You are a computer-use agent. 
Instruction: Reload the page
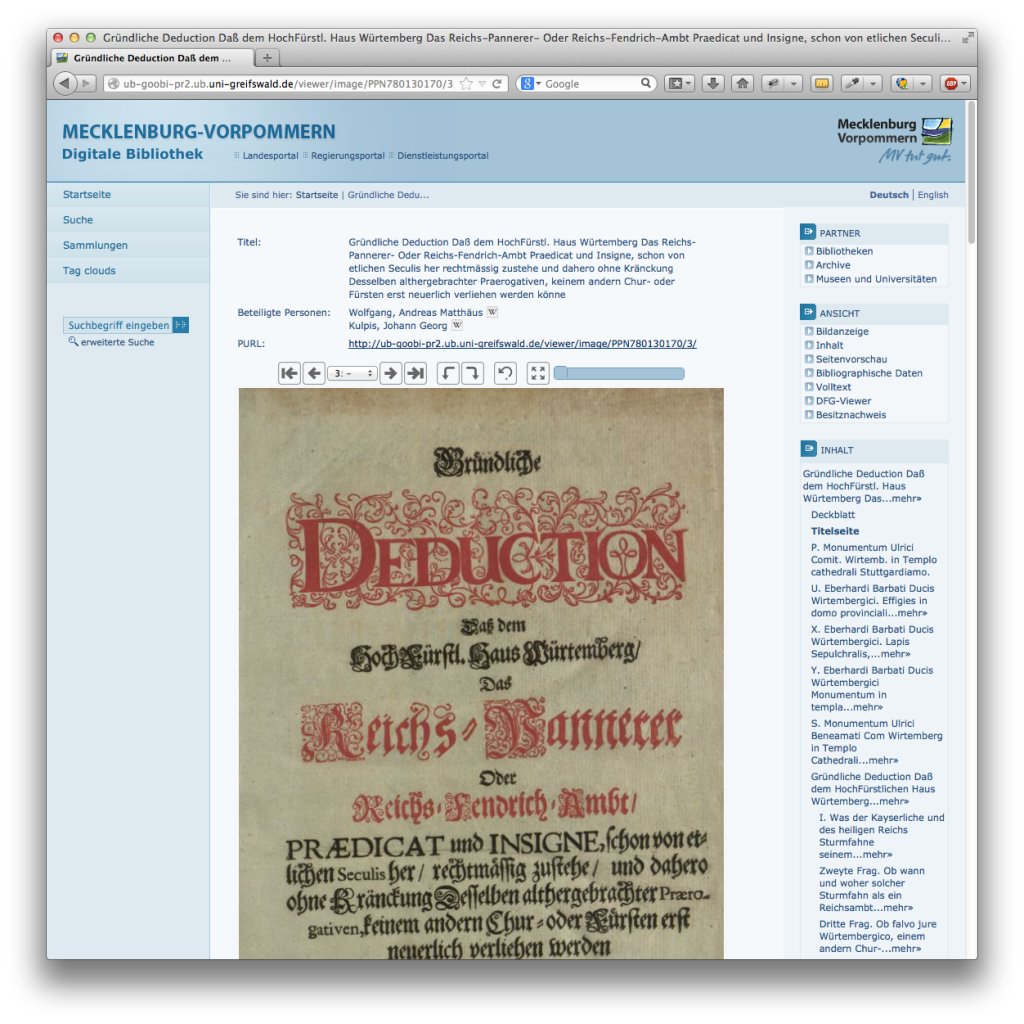tap(497, 84)
